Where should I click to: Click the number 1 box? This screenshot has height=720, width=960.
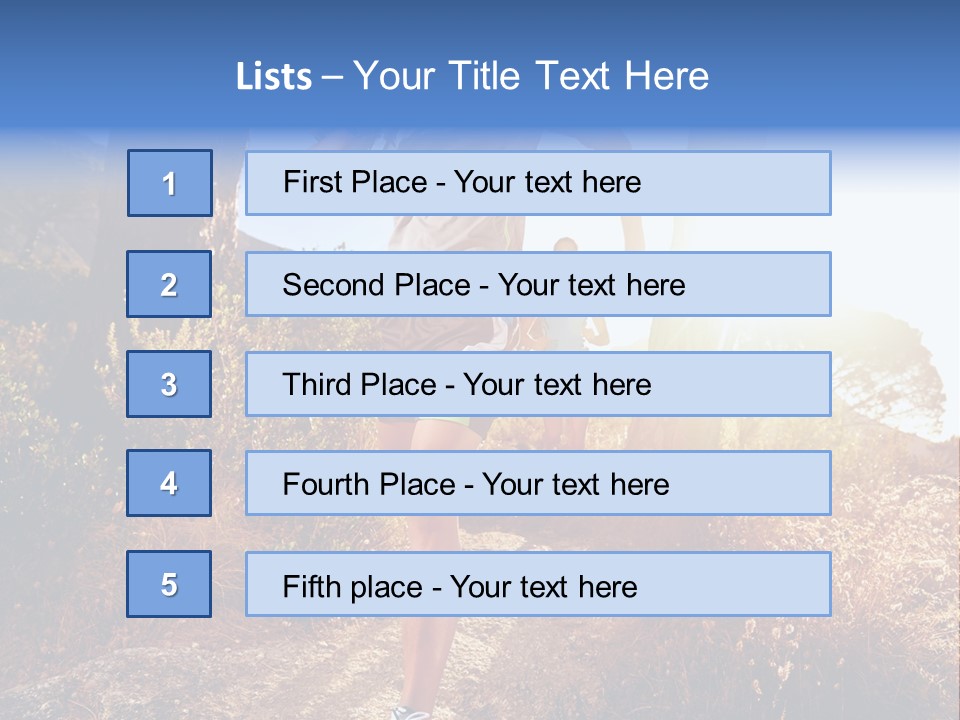click(x=170, y=183)
